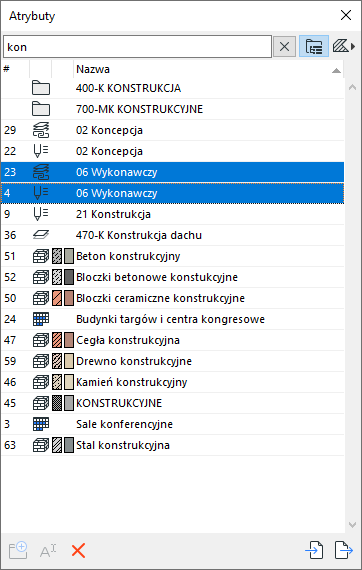The width and height of the screenshot is (362, 570).
Task: Select the 'Sale konferencyjne' name text
Action: tap(124, 424)
